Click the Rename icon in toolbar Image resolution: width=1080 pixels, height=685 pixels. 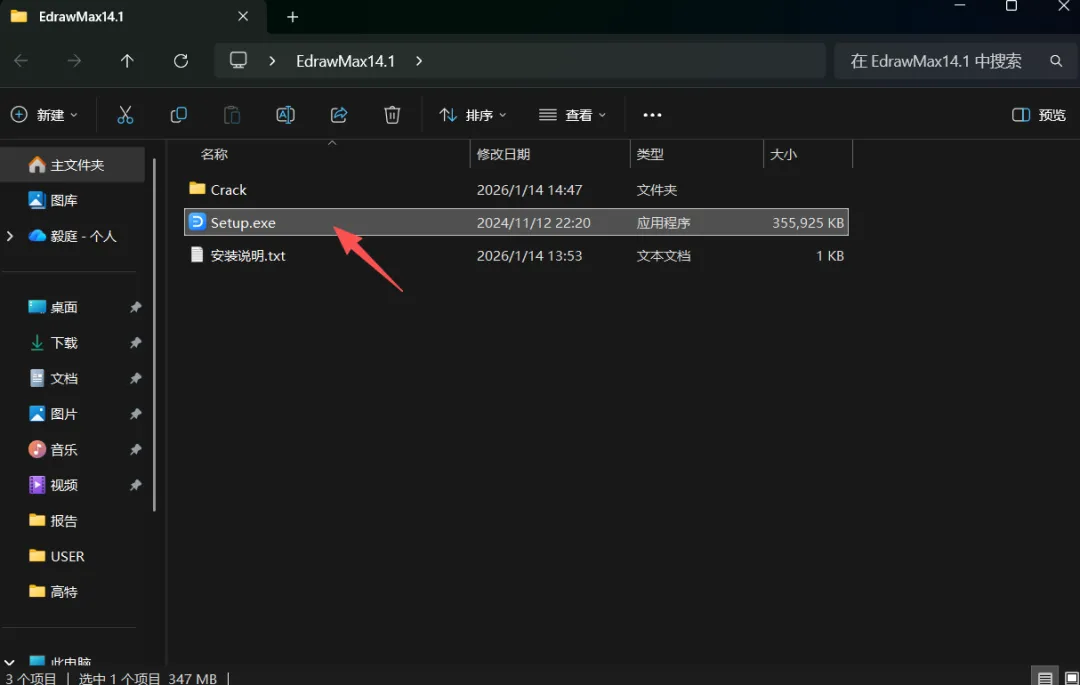point(285,115)
